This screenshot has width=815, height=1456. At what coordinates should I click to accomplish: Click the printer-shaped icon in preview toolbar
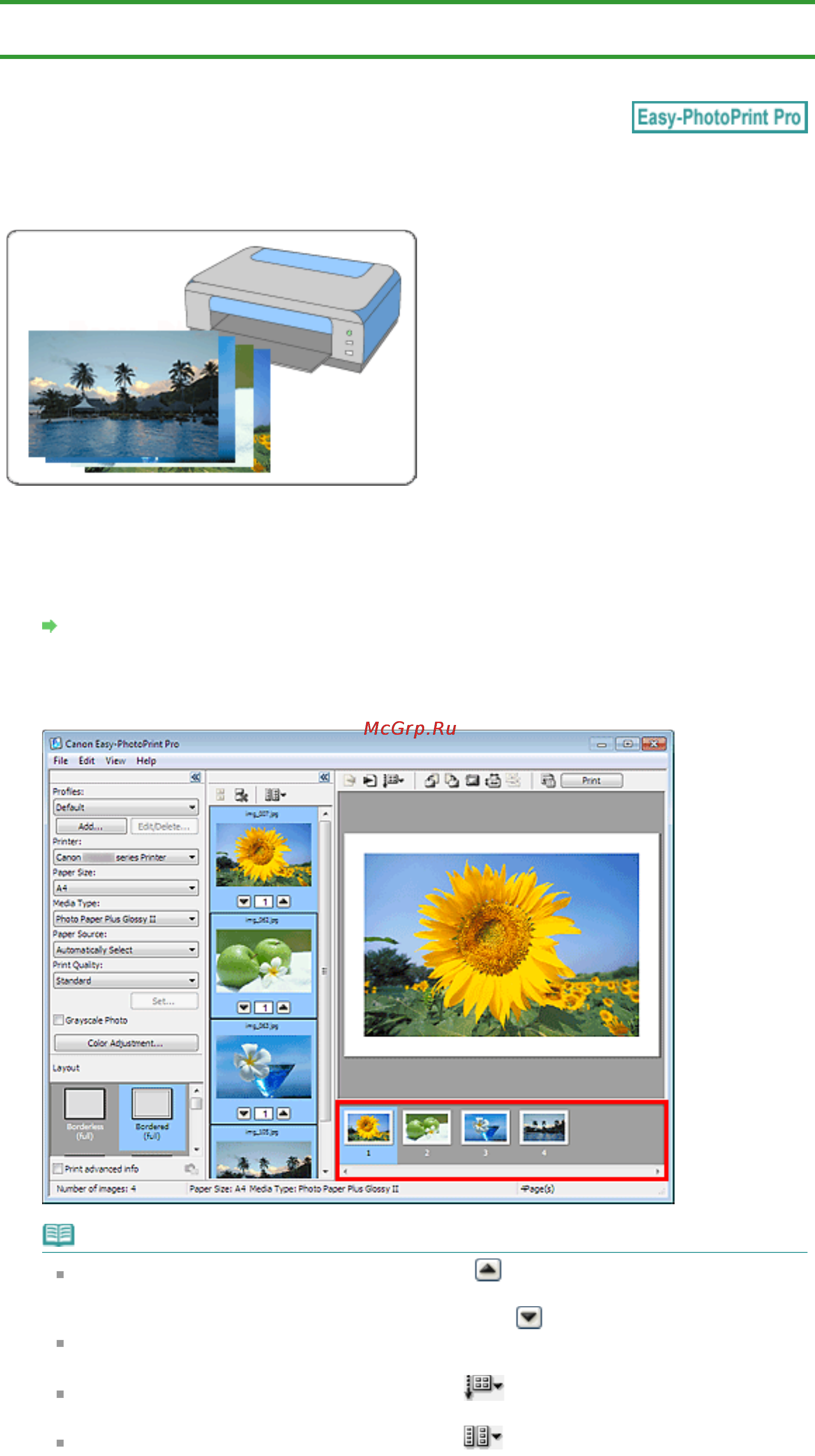493,781
